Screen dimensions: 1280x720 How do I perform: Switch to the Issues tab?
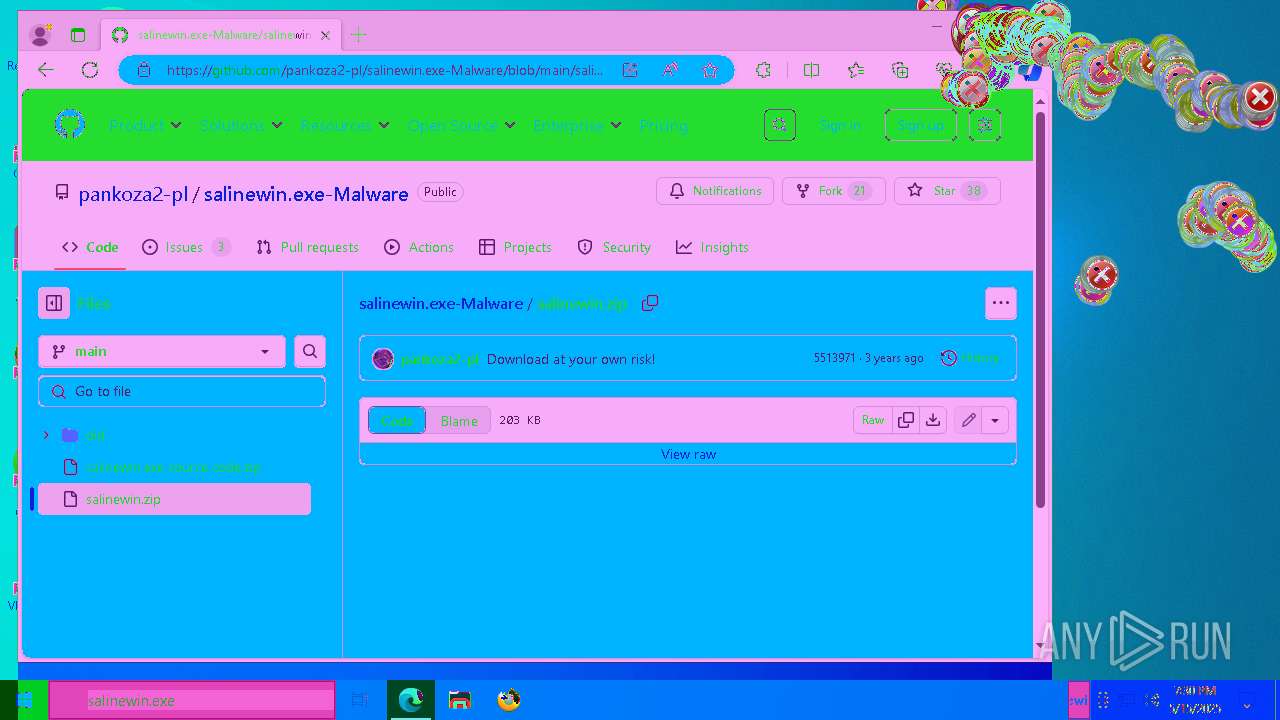coord(186,247)
